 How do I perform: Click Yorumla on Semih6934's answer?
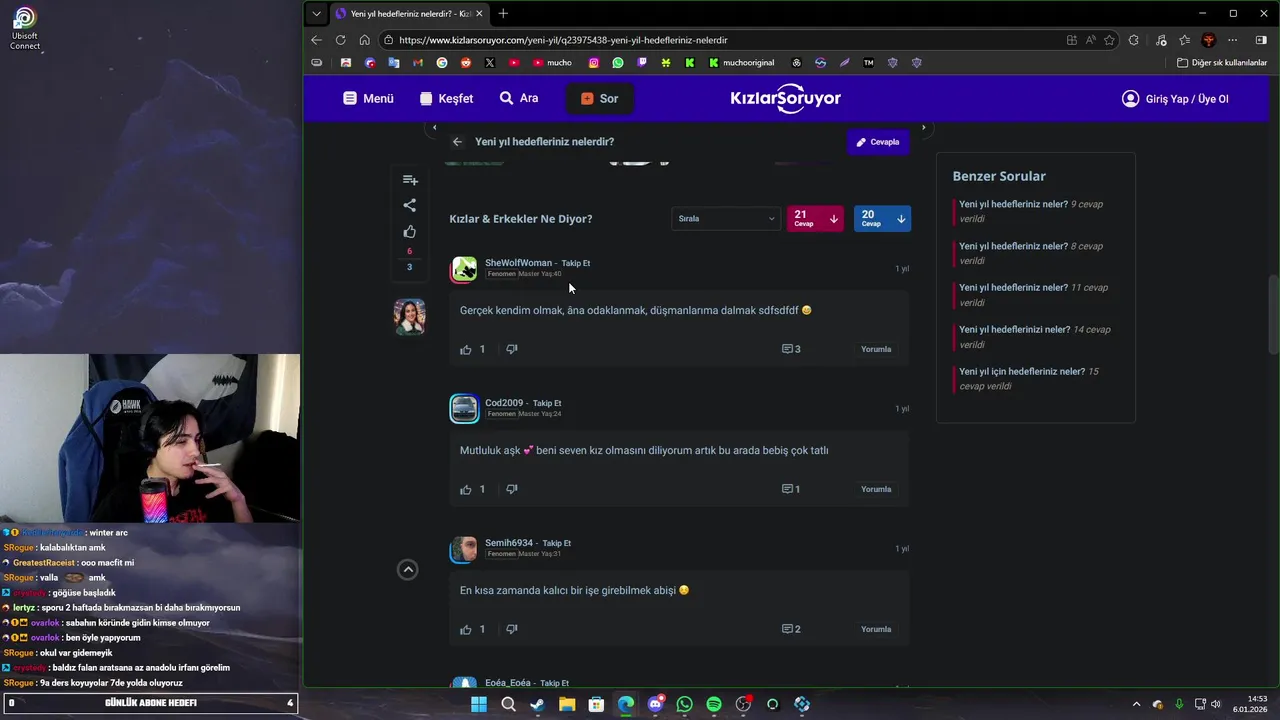[x=876, y=629]
